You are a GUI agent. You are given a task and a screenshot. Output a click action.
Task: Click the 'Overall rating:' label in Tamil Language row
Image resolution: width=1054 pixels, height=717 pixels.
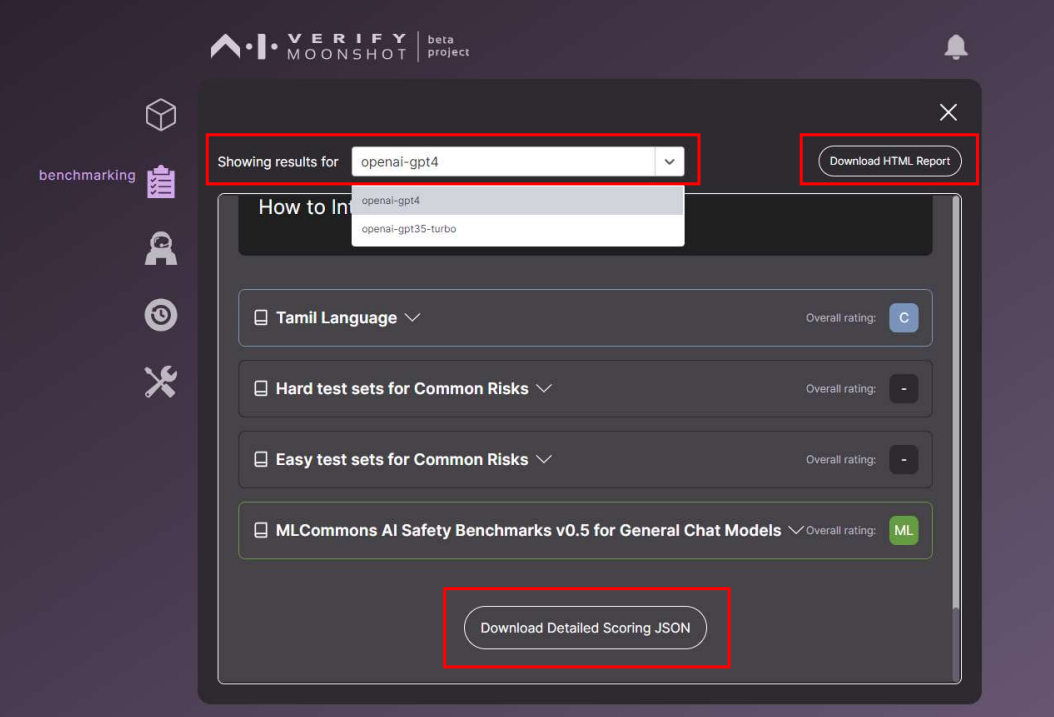pyautogui.click(x=840, y=318)
